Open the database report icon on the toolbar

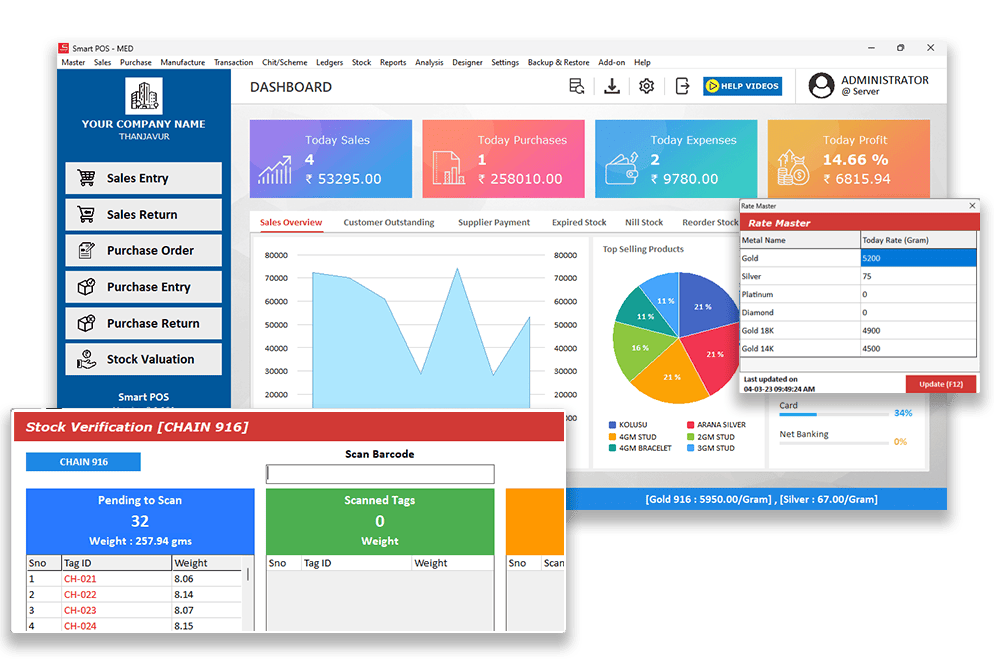577,86
